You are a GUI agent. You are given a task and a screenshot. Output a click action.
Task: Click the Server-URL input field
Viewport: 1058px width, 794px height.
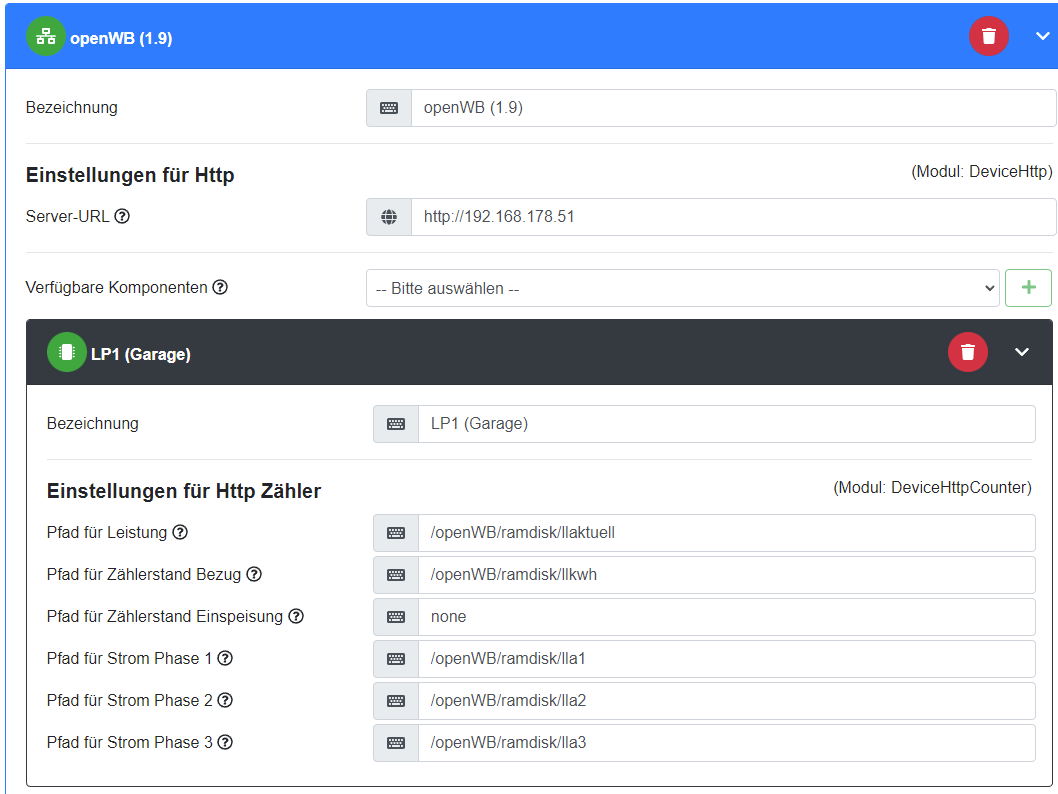(x=732, y=217)
